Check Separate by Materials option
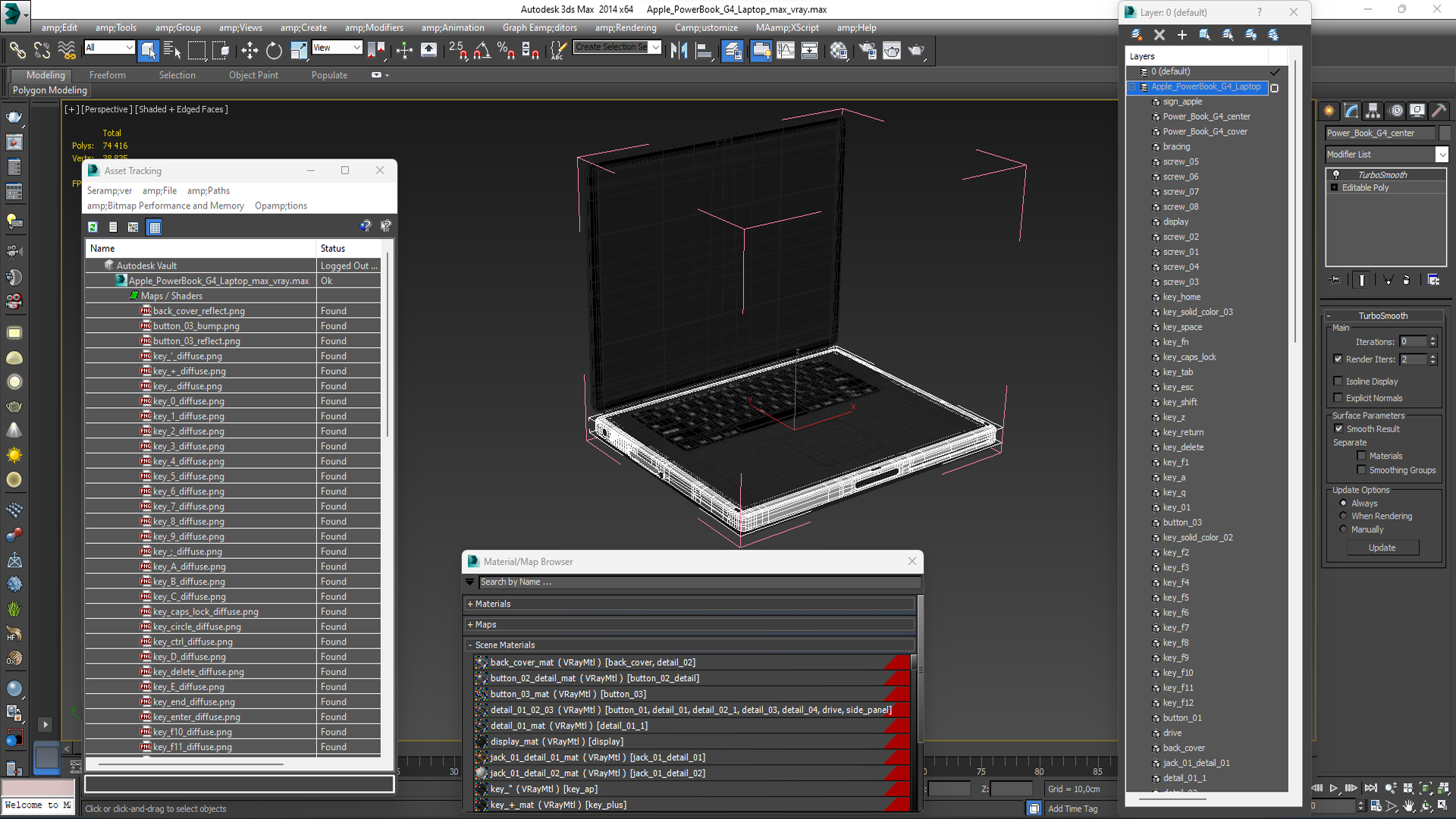 [1361, 456]
